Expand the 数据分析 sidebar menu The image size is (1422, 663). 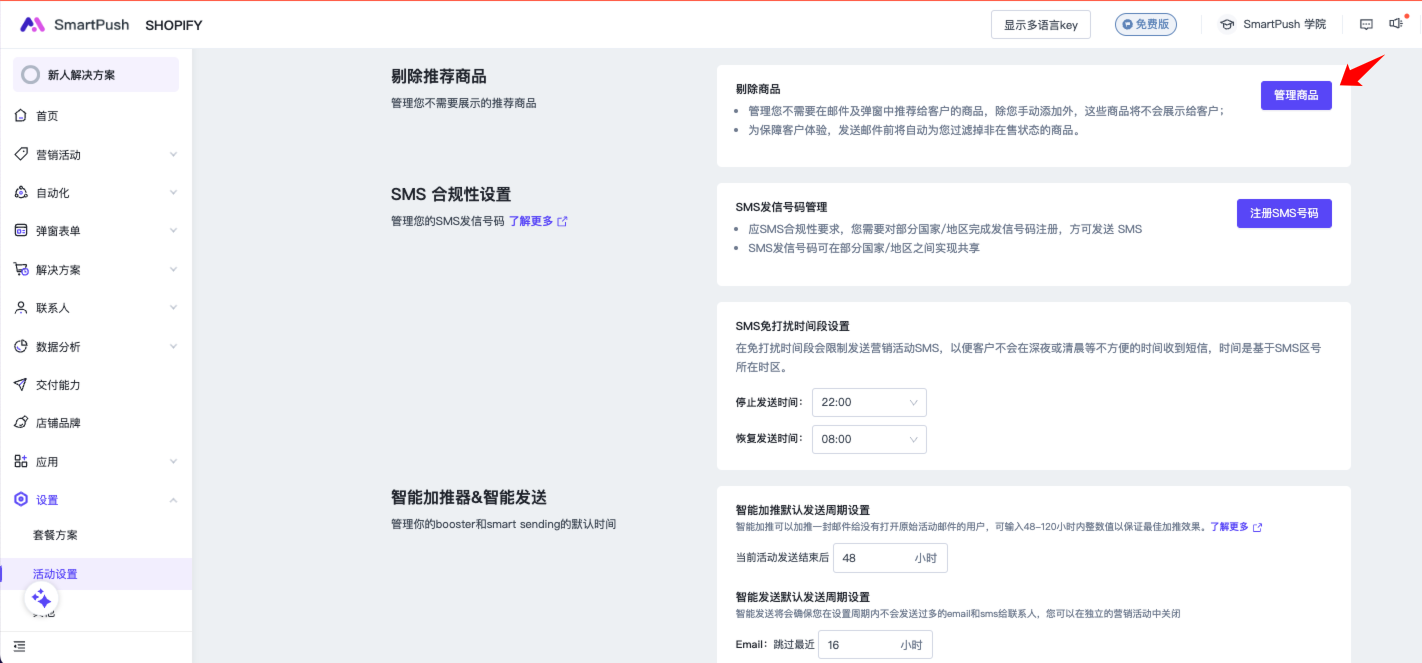[x=96, y=347]
